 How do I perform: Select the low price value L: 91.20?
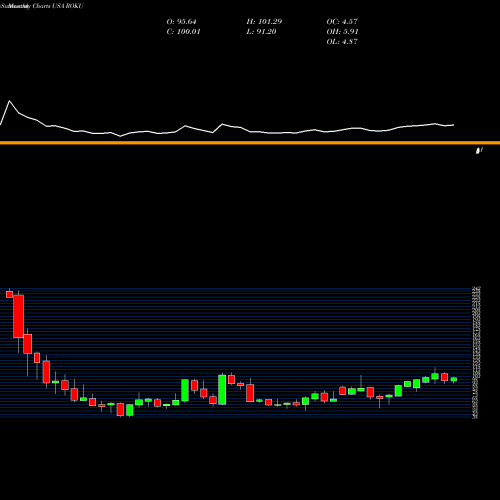coord(261,32)
